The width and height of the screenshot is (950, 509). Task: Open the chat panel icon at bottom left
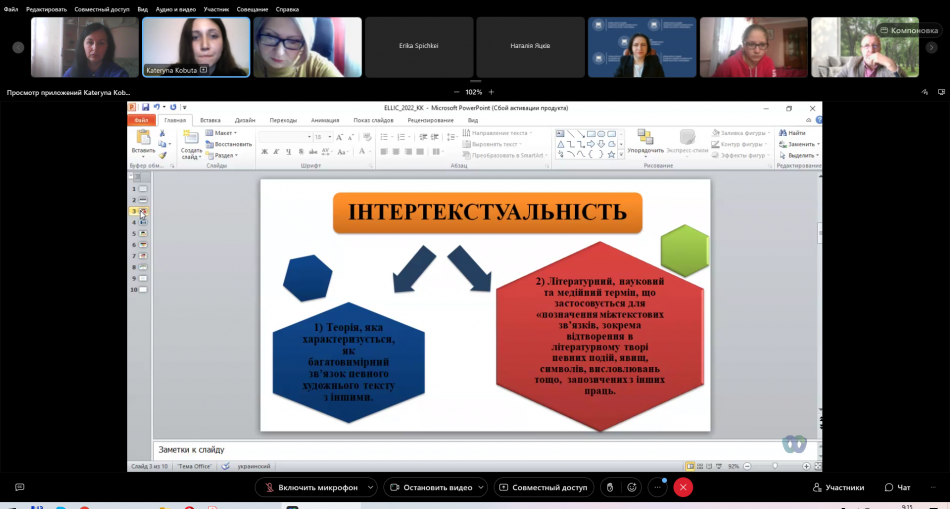coord(19,487)
